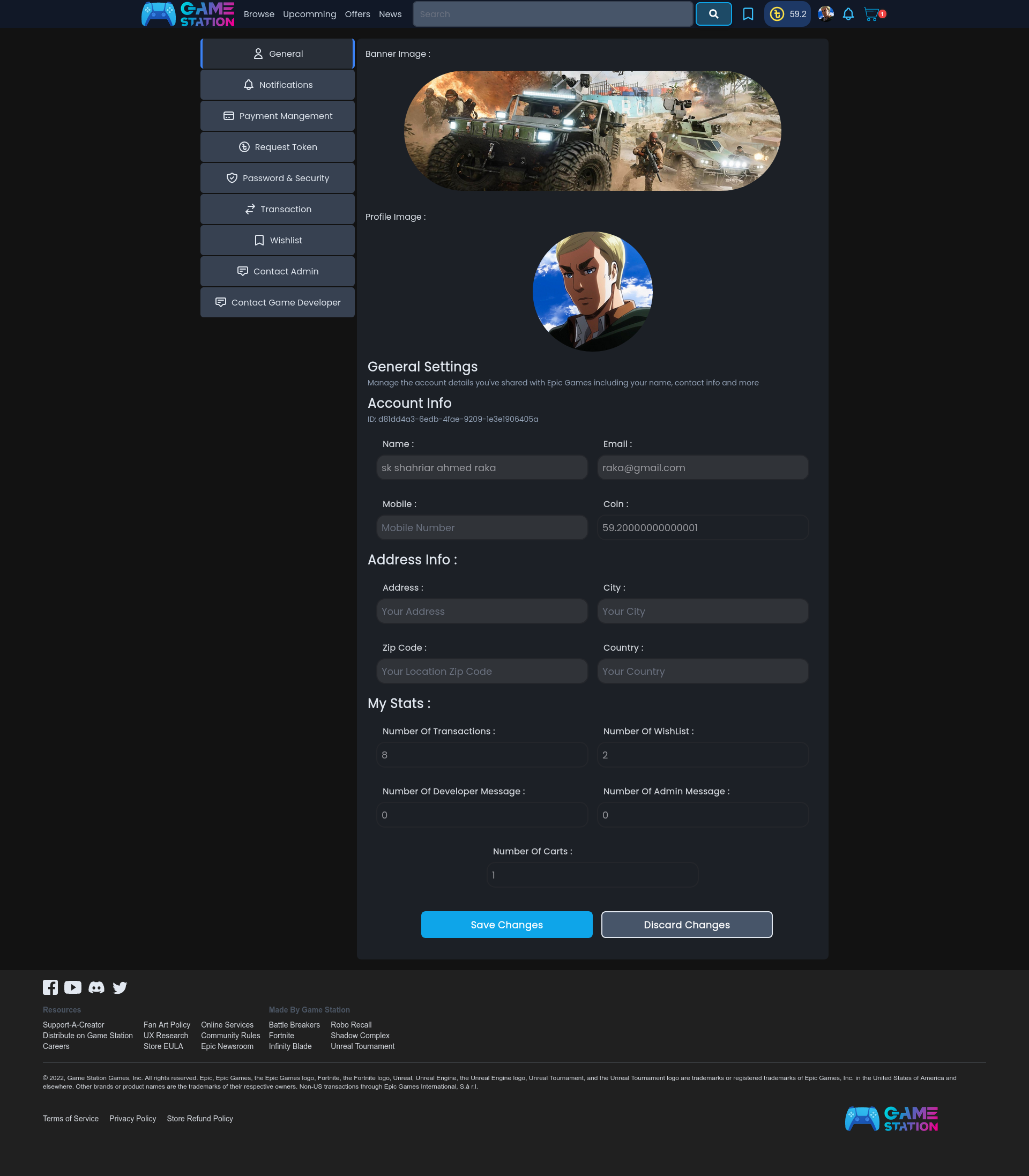Screen dimensions: 1029x1176
Task: Click the Your Country input field
Action: pyautogui.click(x=703, y=671)
